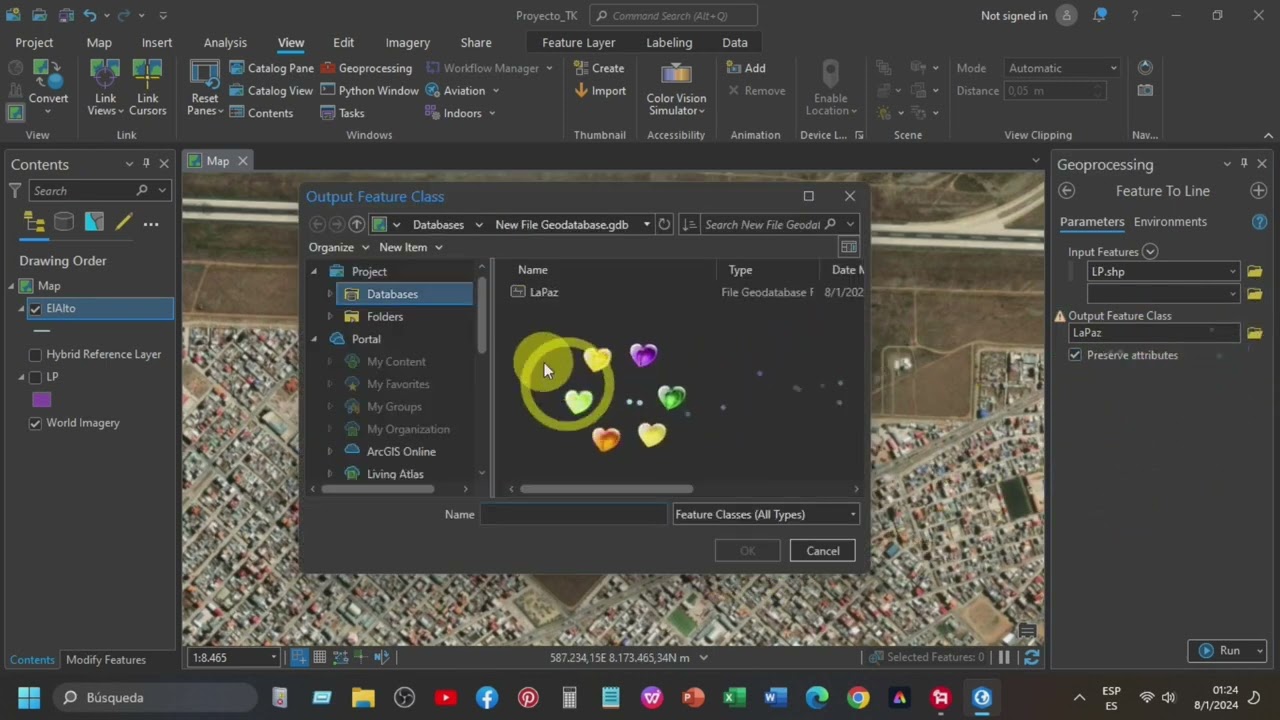The width and height of the screenshot is (1280, 720).
Task: Click the ElAlto line symbol
Action: pos(41,331)
